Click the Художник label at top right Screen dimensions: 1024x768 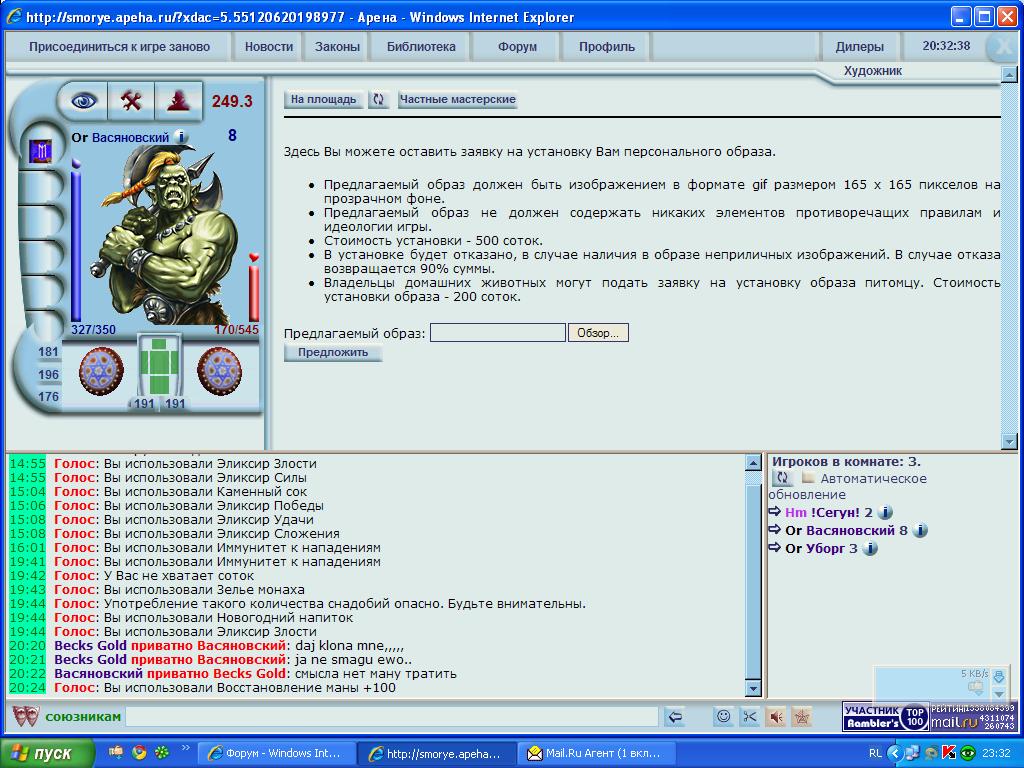point(872,71)
